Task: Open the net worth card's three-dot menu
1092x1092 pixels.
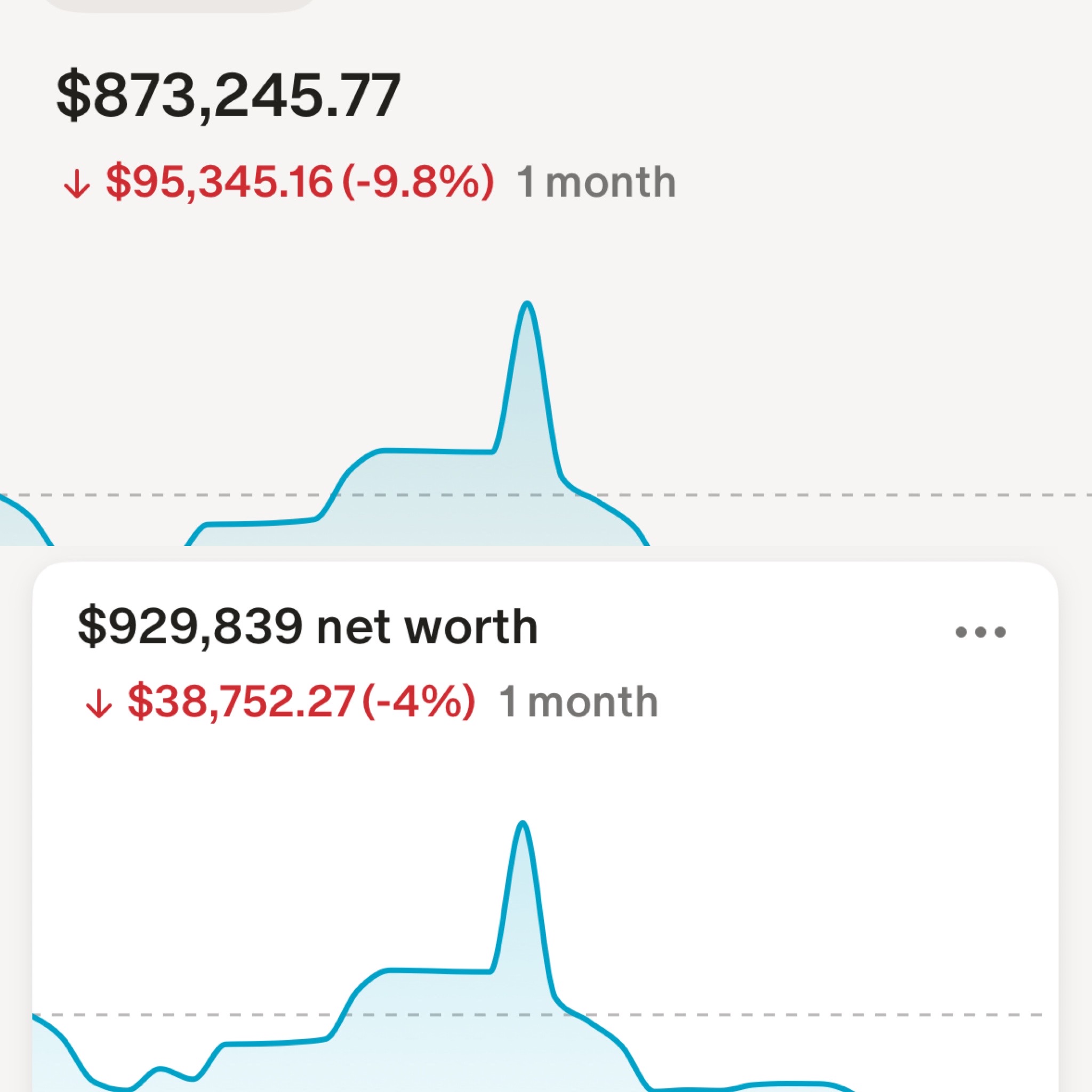Action: (x=980, y=631)
